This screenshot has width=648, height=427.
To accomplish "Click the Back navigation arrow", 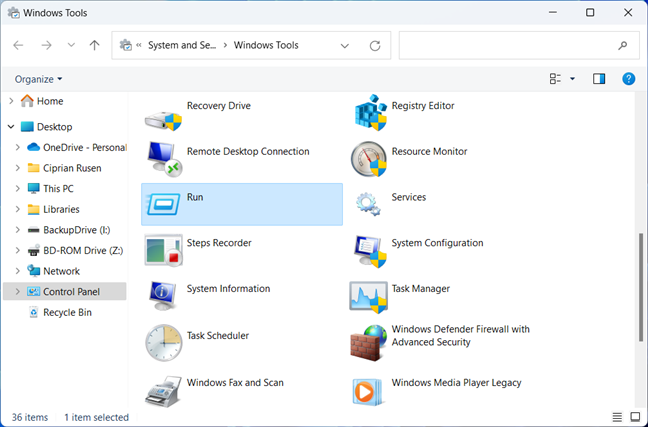I will (x=18, y=45).
